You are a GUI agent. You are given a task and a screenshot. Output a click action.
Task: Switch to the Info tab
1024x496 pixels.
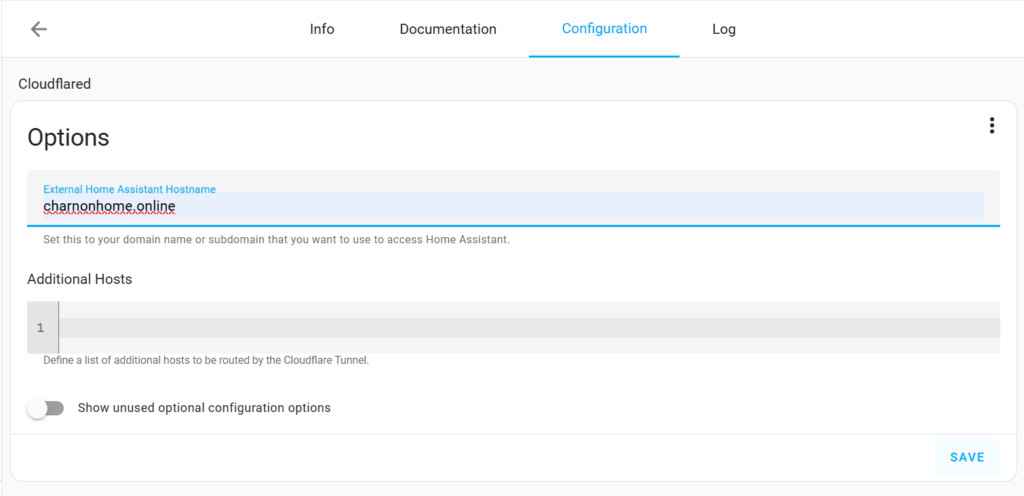pyautogui.click(x=322, y=29)
